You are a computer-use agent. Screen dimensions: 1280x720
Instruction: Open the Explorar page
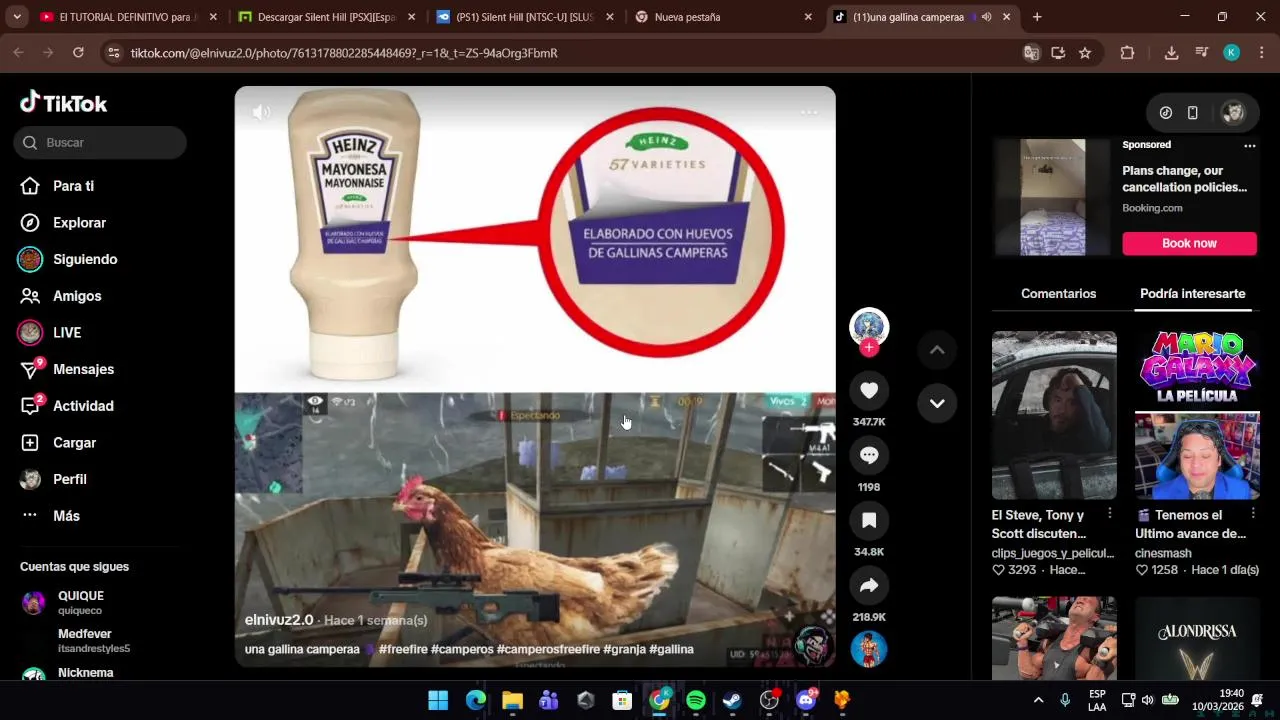[x=64, y=223]
